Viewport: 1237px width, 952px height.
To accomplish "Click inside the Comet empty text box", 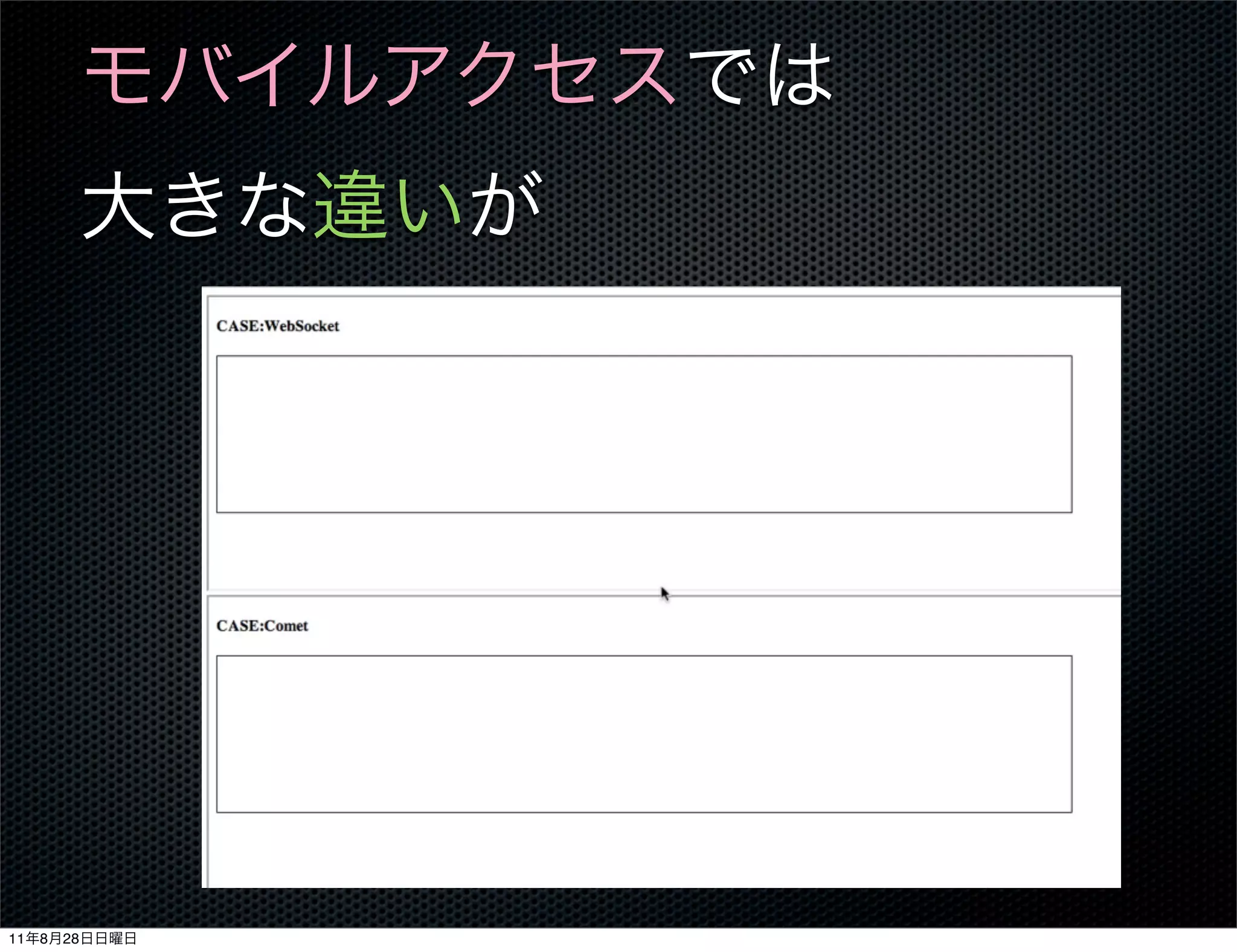I will pos(644,733).
